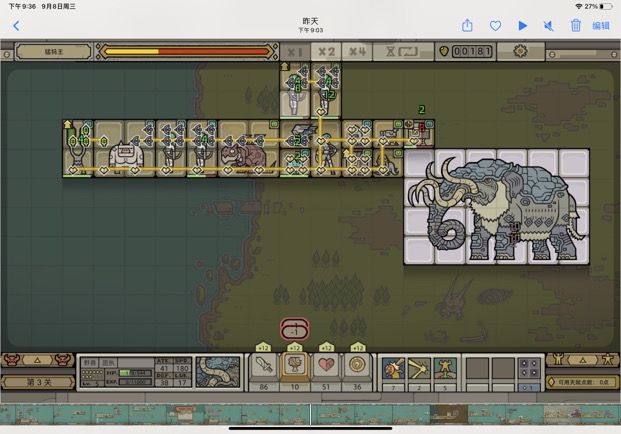Play the video from the top toolbar

(523, 26)
